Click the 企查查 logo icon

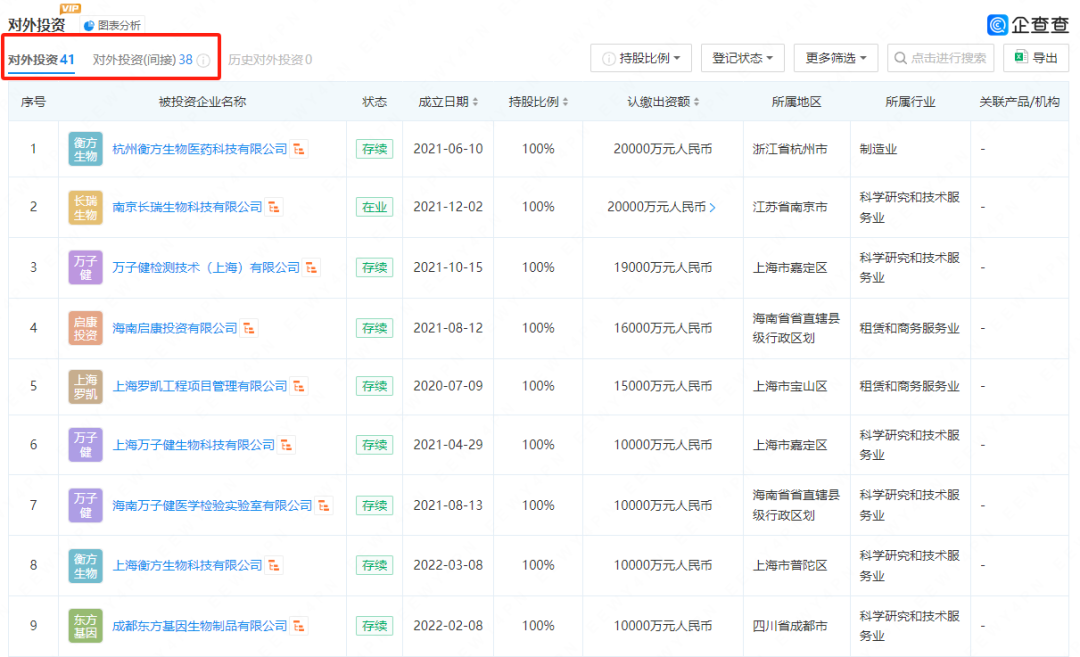tap(997, 25)
